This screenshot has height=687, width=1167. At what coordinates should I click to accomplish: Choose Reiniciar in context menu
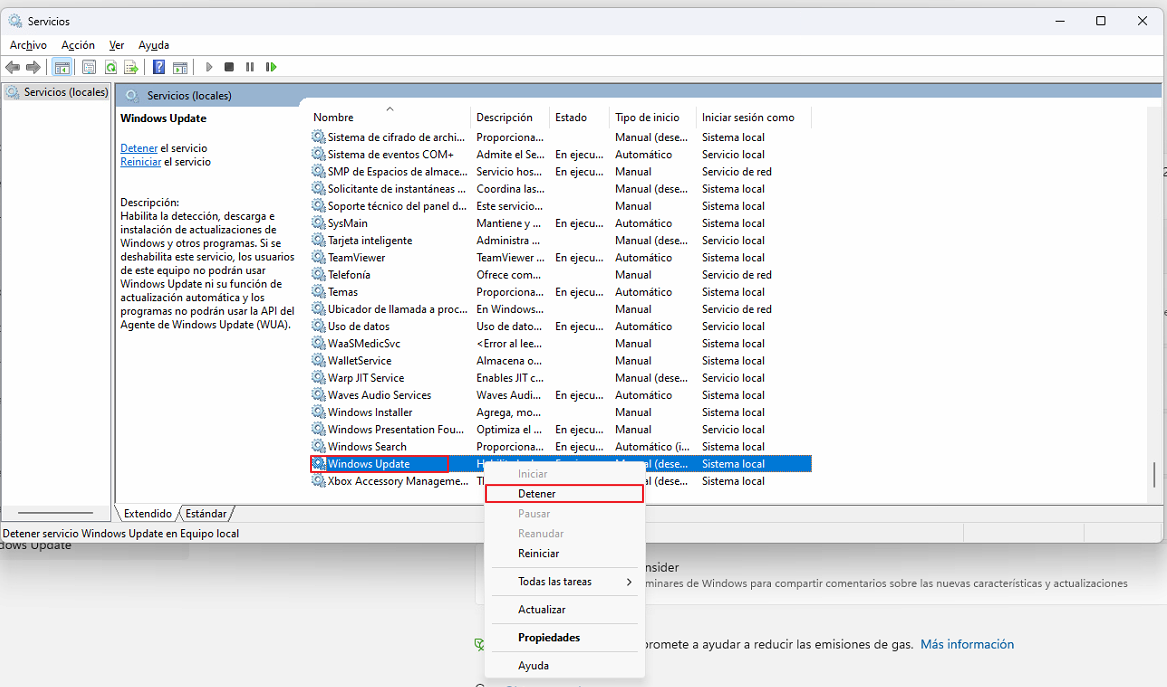[564, 553]
